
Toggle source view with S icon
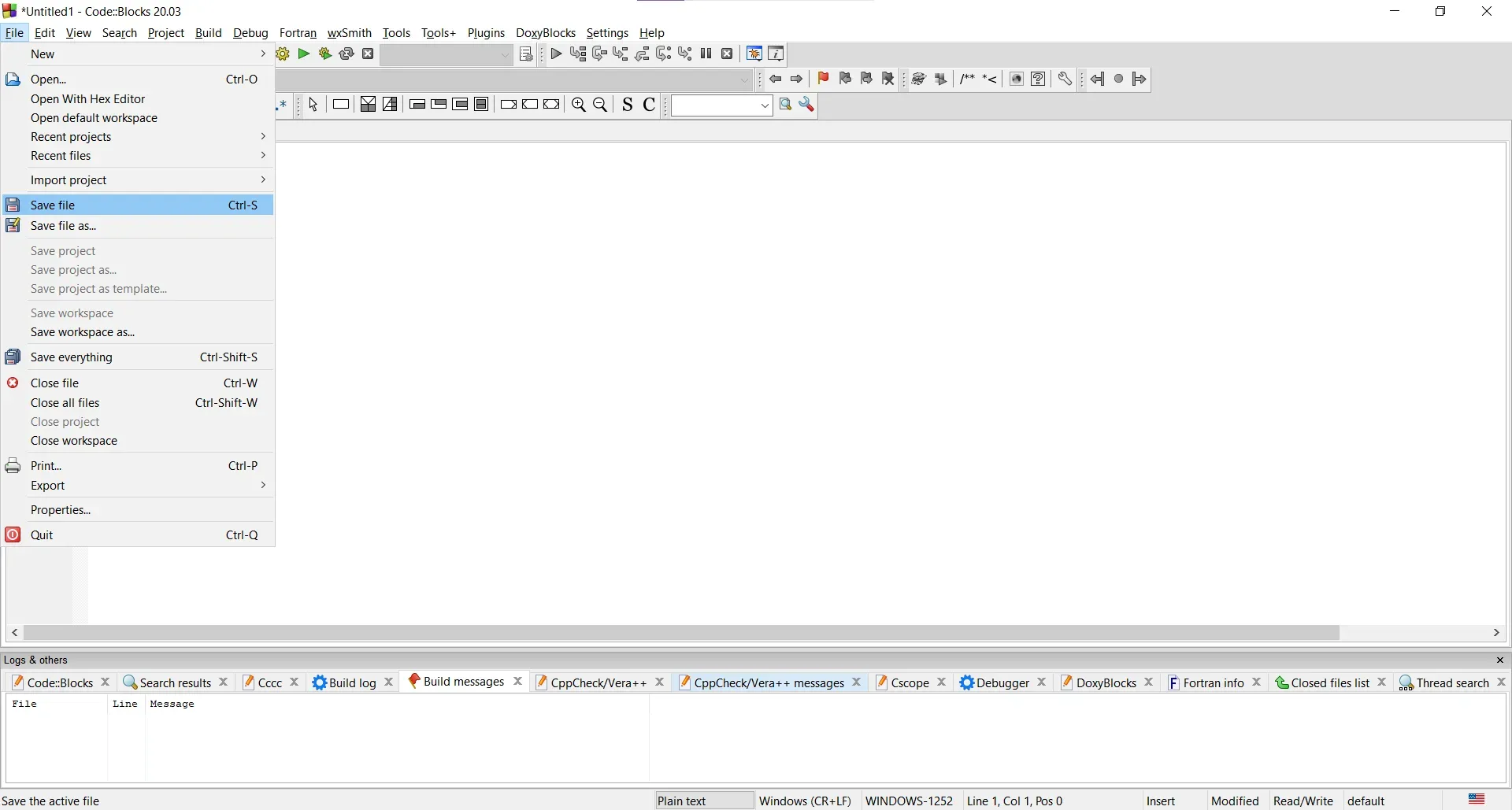click(628, 105)
